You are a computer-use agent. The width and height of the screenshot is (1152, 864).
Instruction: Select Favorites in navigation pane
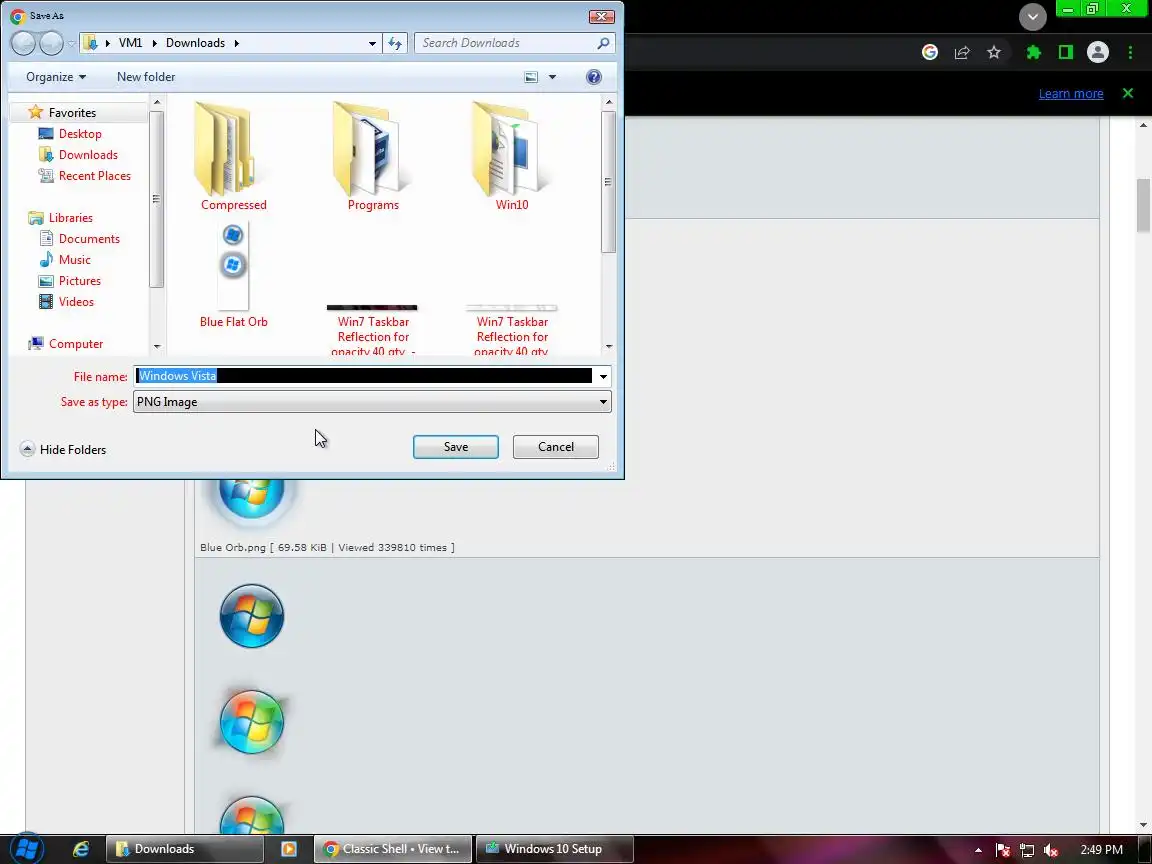click(72, 112)
